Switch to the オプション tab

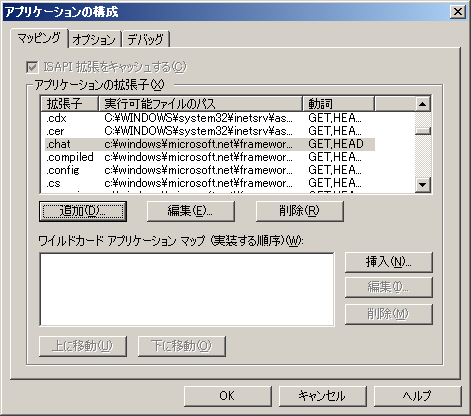coord(94,39)
